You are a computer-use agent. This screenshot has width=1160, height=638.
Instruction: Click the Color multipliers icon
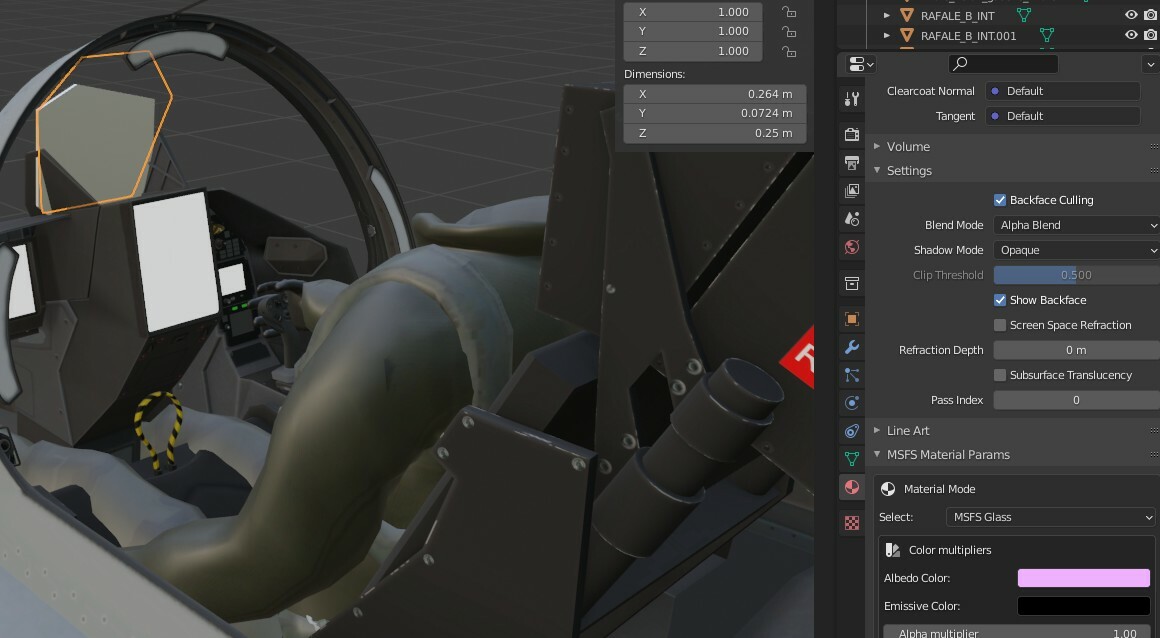pyautogui.click(x=892, y=550)
